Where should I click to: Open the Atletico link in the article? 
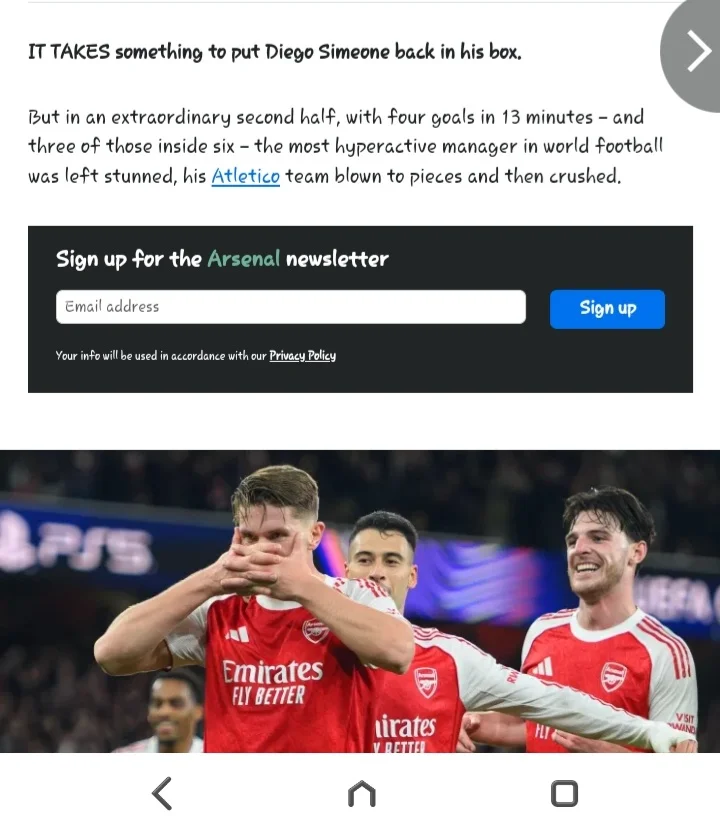(246, 176)
